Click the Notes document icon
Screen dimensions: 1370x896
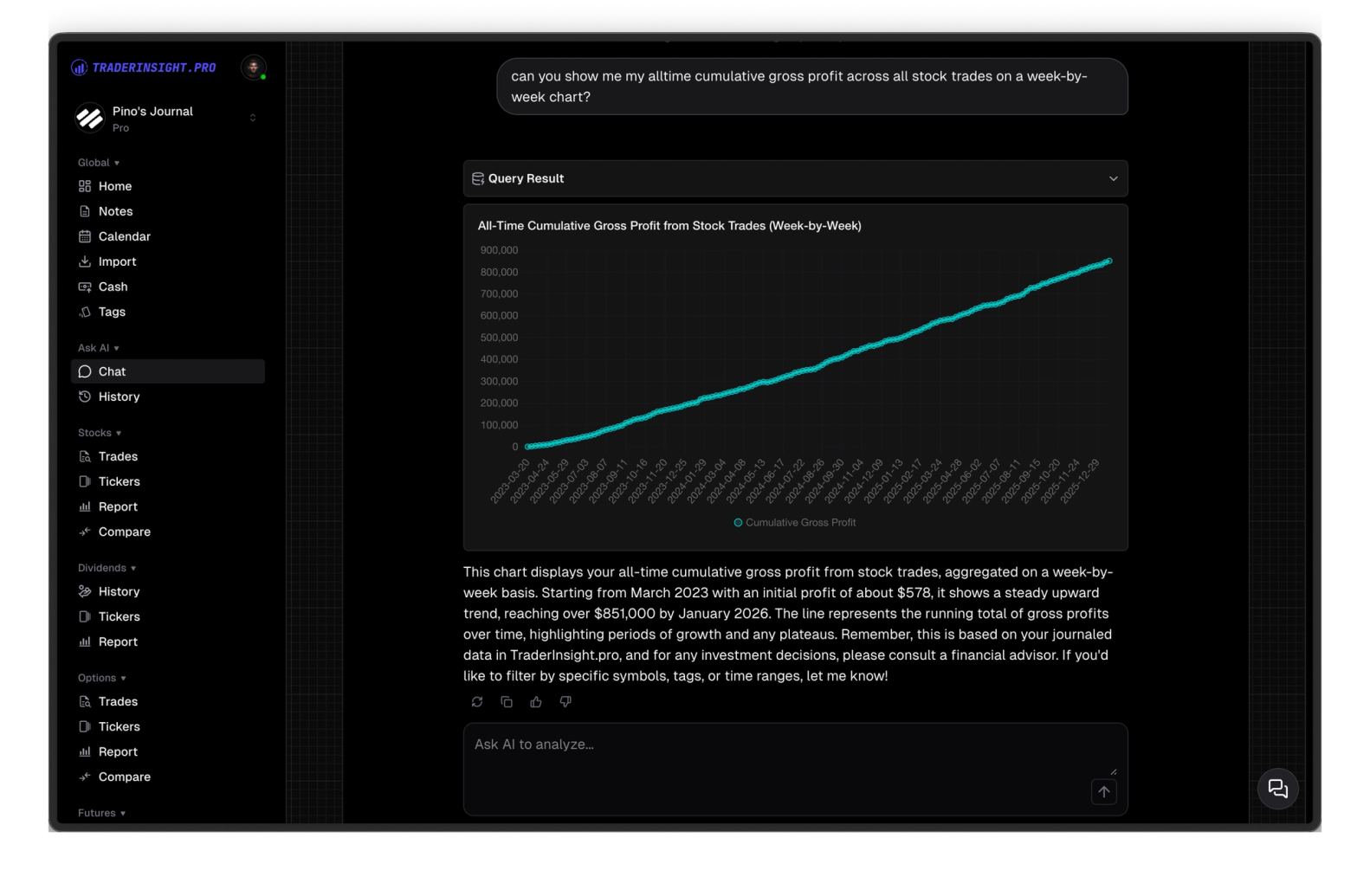85,211
